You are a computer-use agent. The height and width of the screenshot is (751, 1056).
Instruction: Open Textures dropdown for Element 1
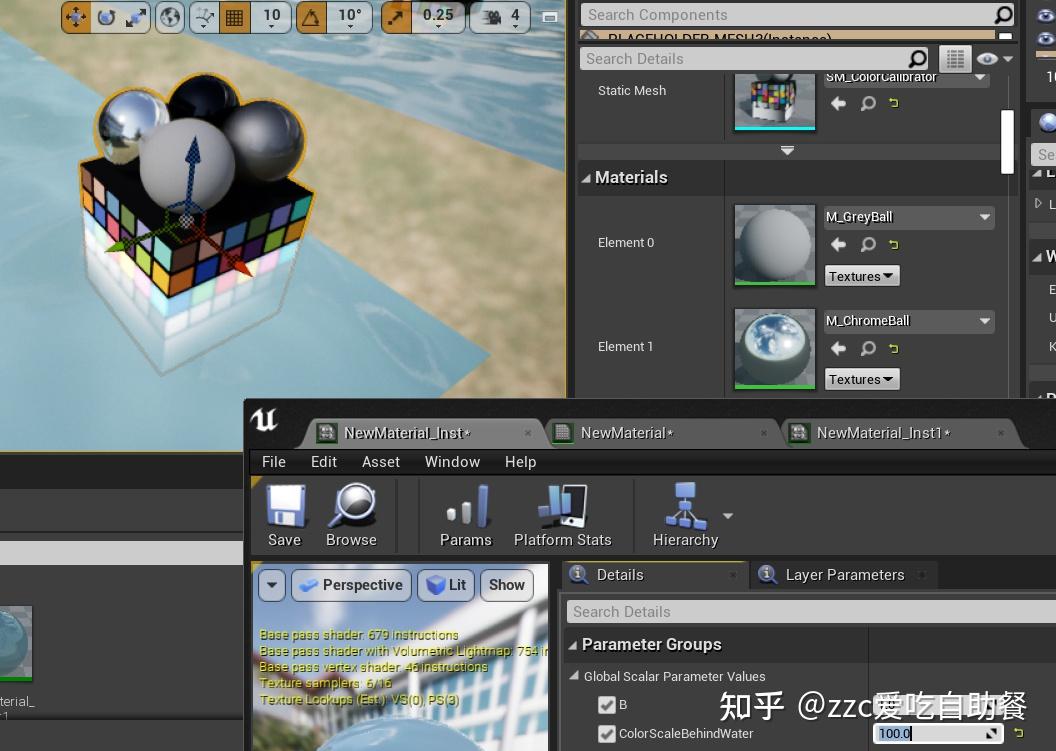click(x=861, y=379)
